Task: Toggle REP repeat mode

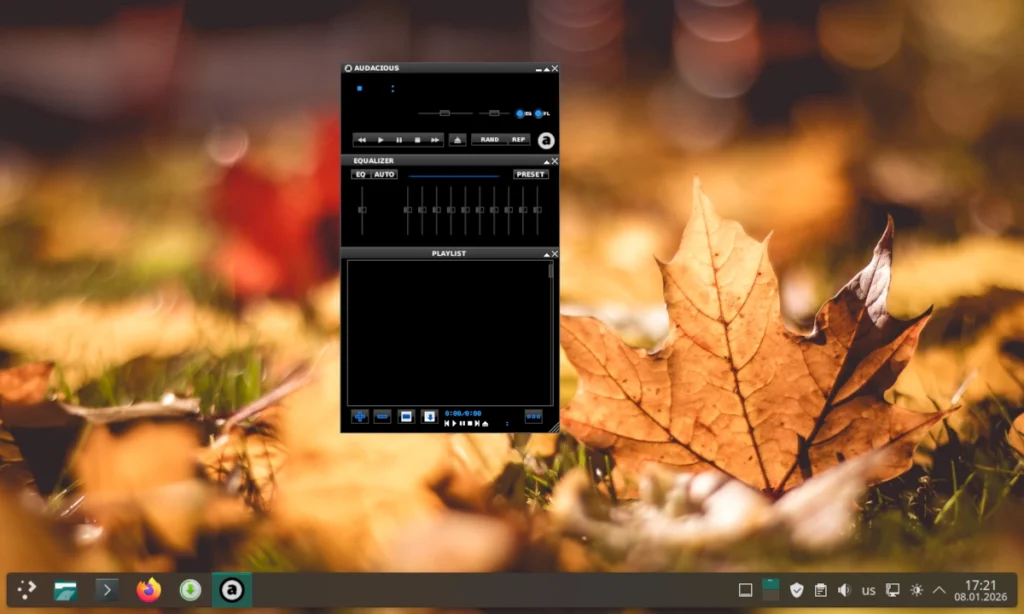Action: (x=519, y=140)
